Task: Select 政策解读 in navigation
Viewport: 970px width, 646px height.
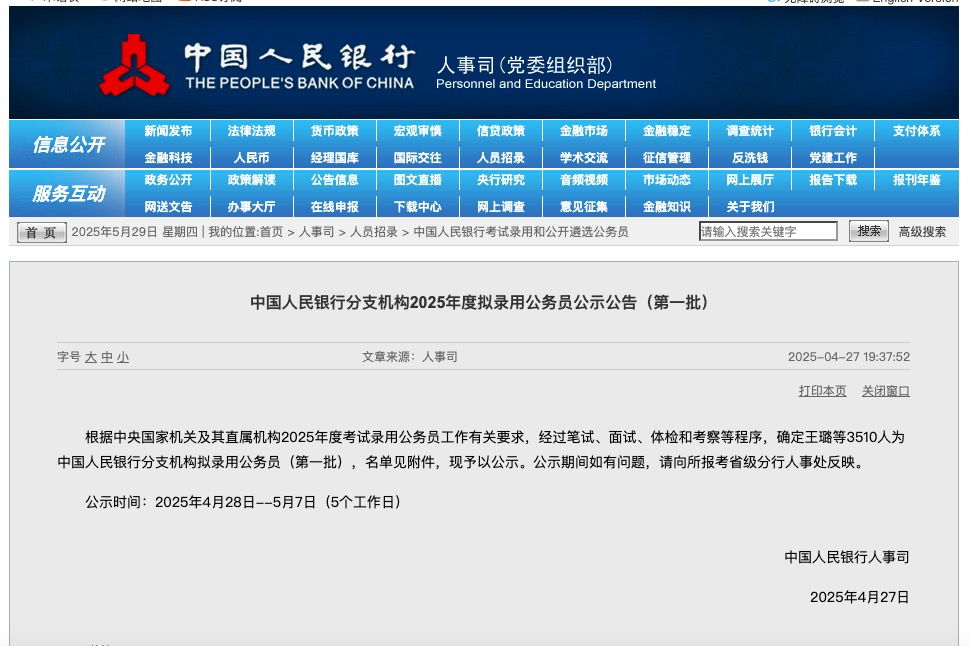Action: pos(251,180)
